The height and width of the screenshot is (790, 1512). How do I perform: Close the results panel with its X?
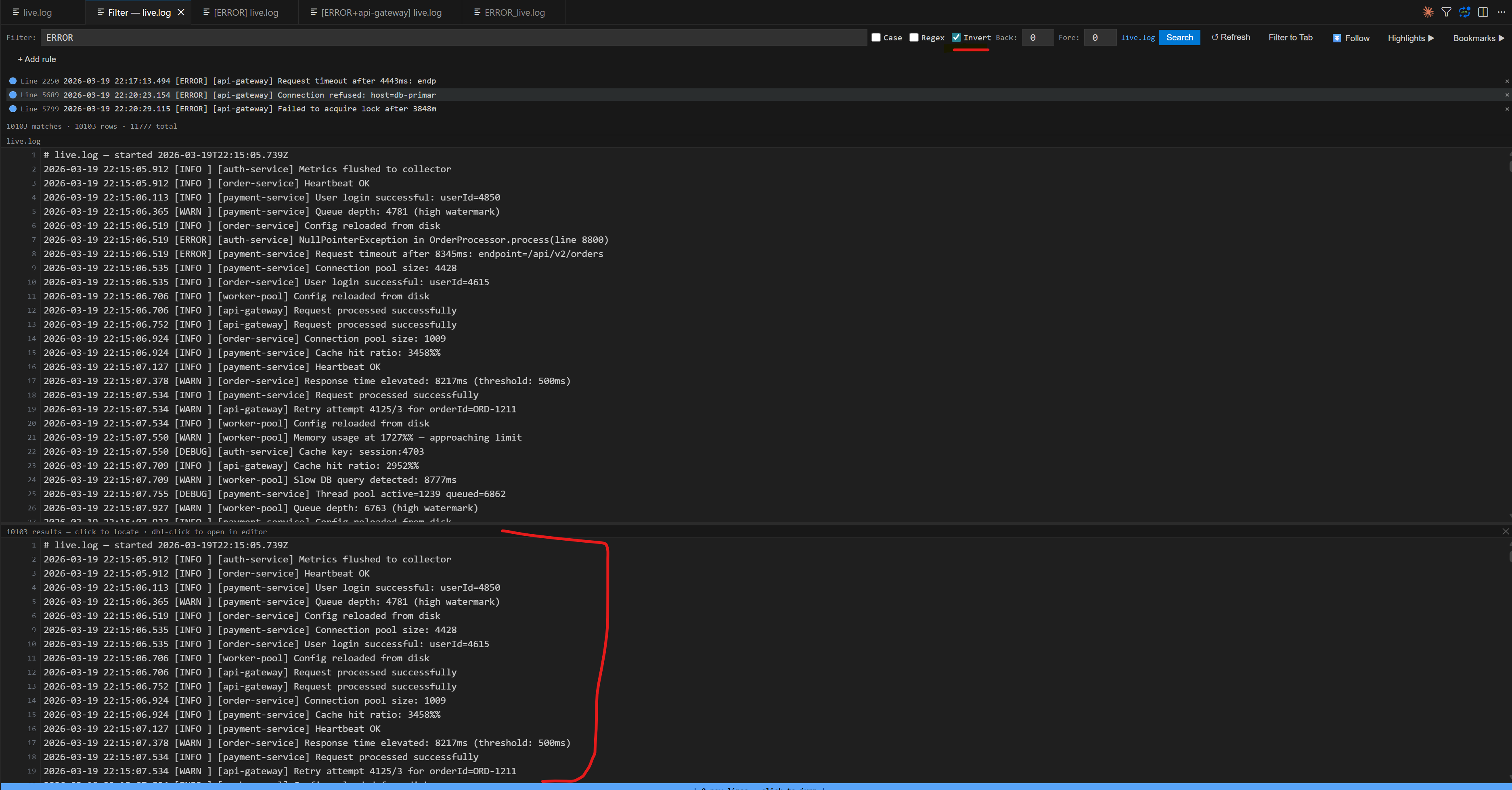(1505, 531)
